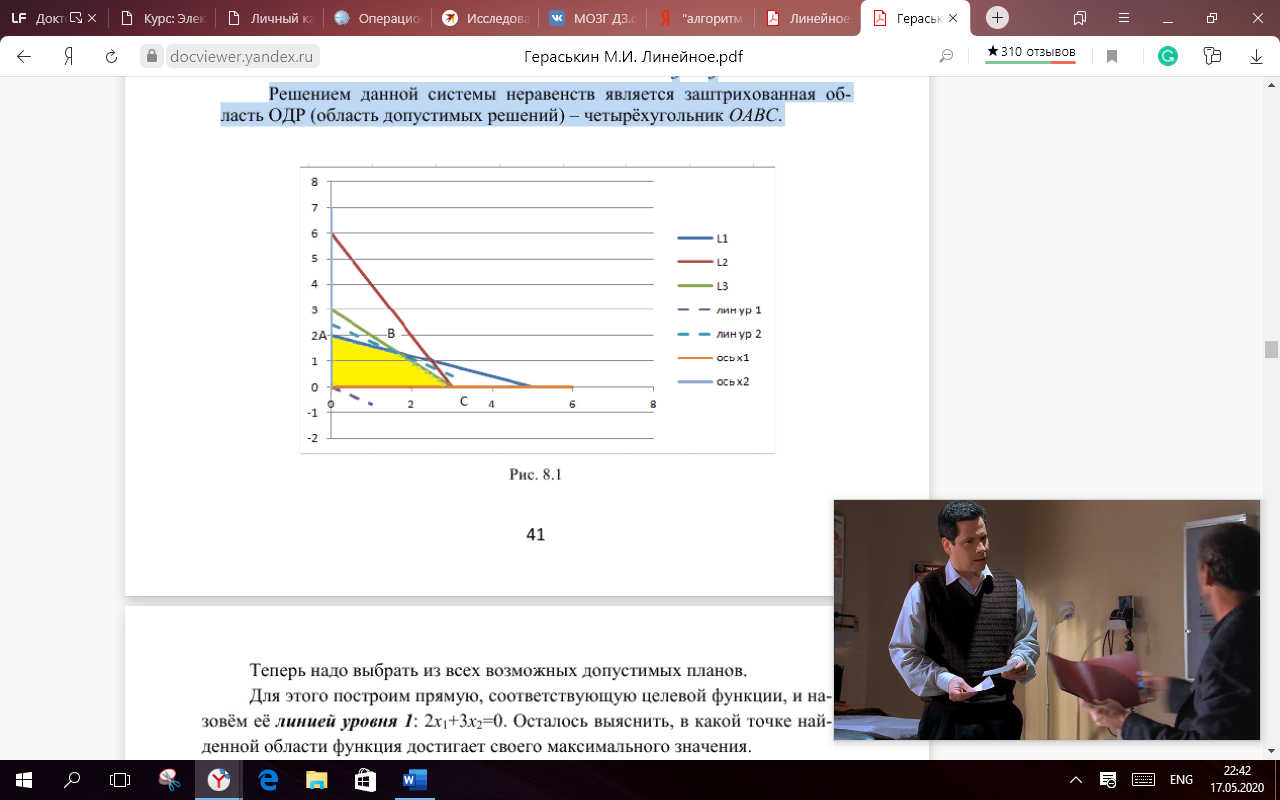Go back using the browser back arrow
This screenshot has width=1280, height=800.
coord(24,56)
